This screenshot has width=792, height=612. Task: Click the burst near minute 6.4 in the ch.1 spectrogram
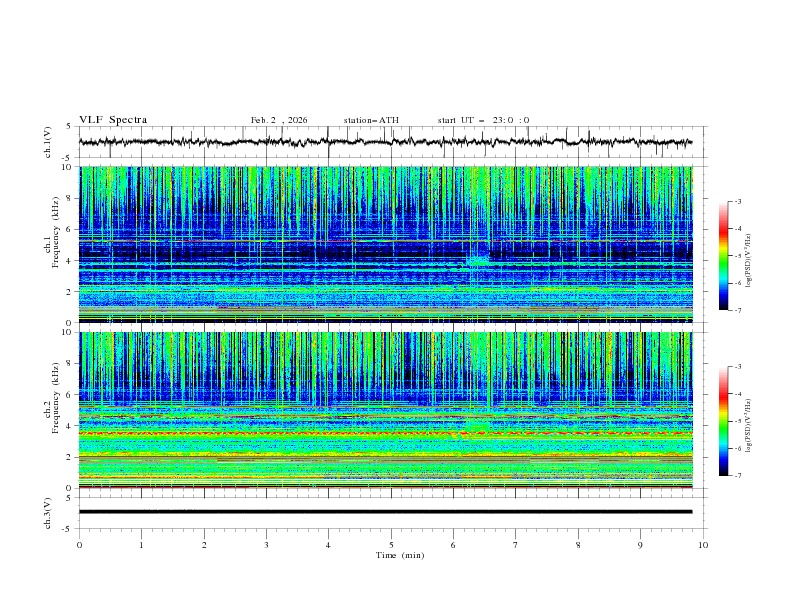click(477, 260)
